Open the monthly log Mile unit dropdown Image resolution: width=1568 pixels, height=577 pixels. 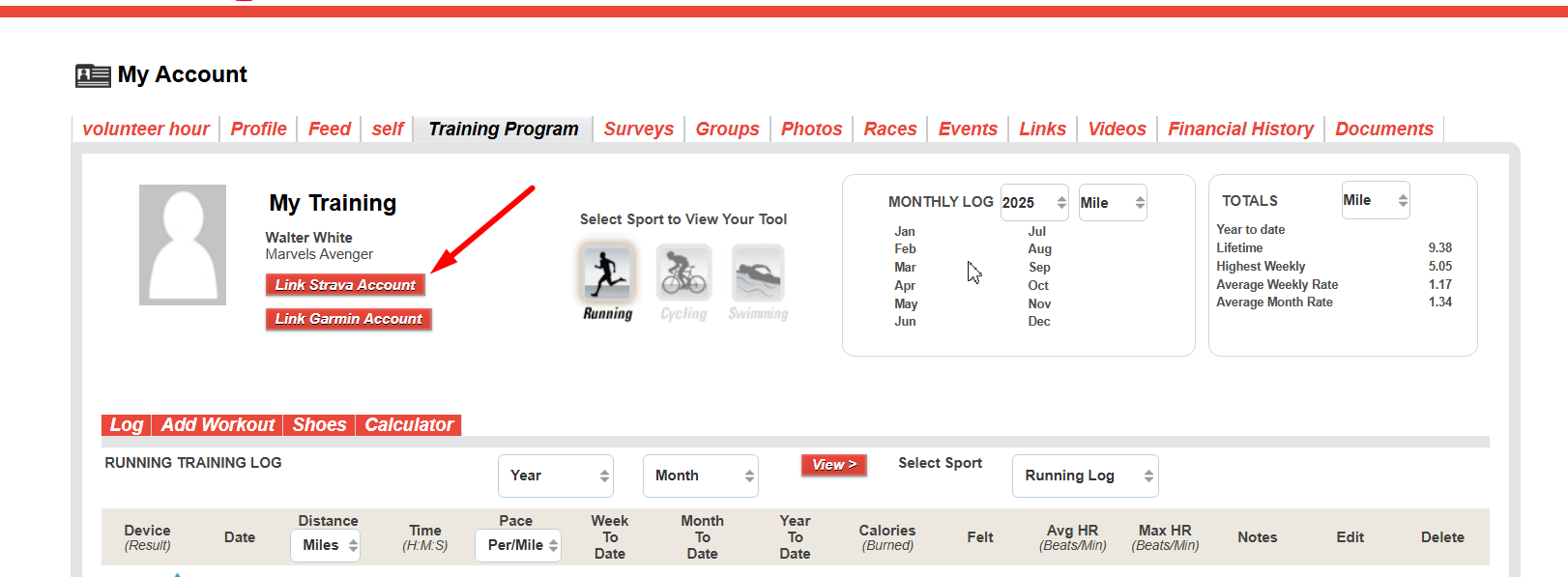click(x=1112, y=203)
